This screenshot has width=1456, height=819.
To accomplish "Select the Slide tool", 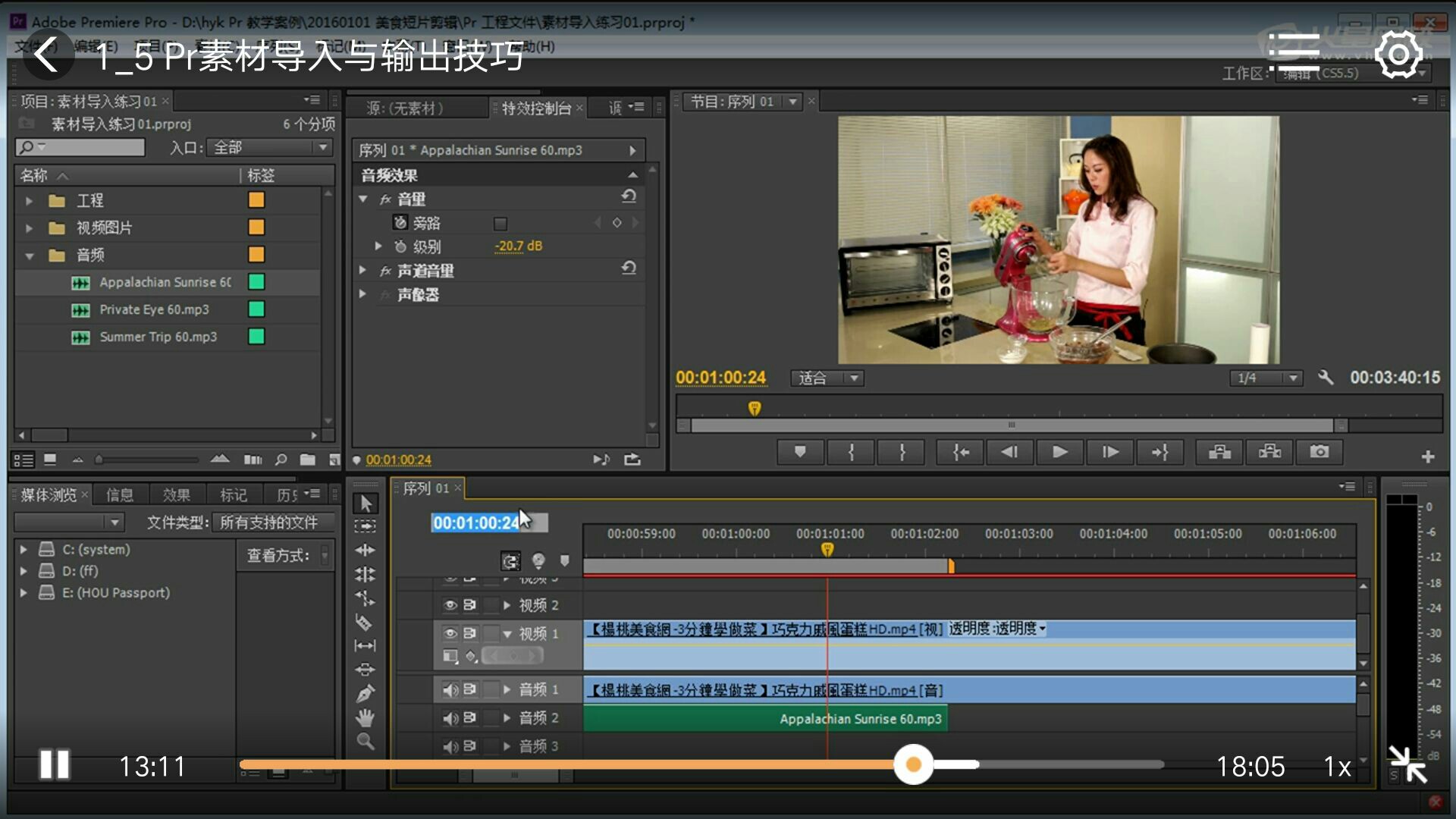I will (x=366, y=670).
